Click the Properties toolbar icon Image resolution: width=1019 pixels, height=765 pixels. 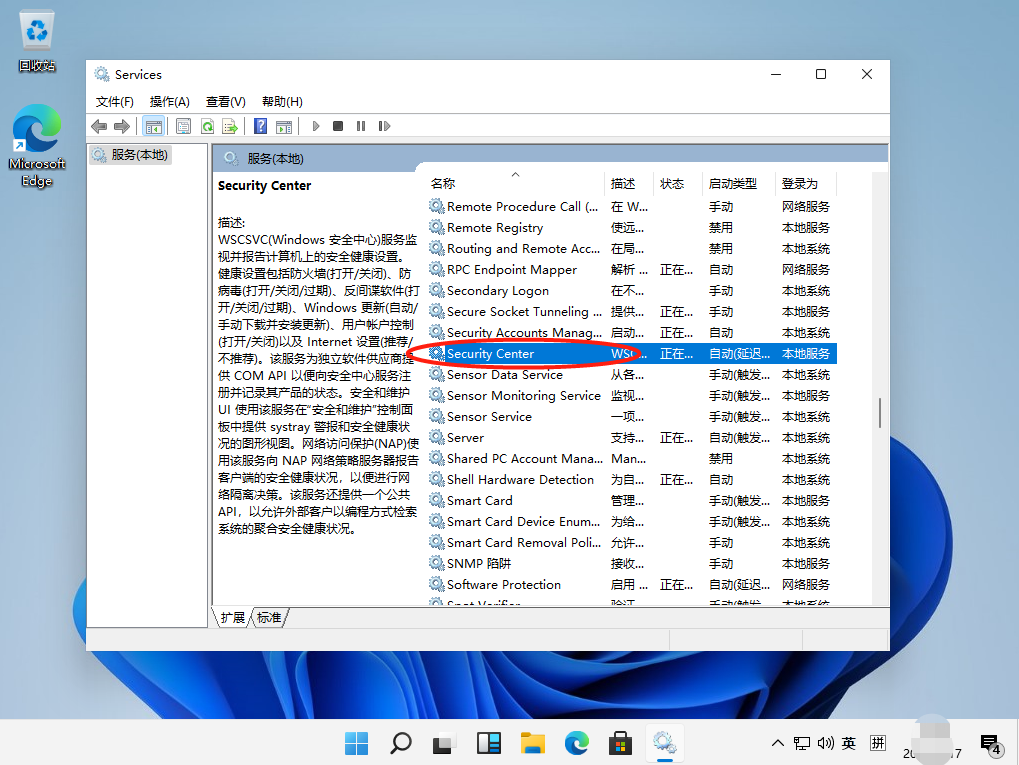coord(183,126)
